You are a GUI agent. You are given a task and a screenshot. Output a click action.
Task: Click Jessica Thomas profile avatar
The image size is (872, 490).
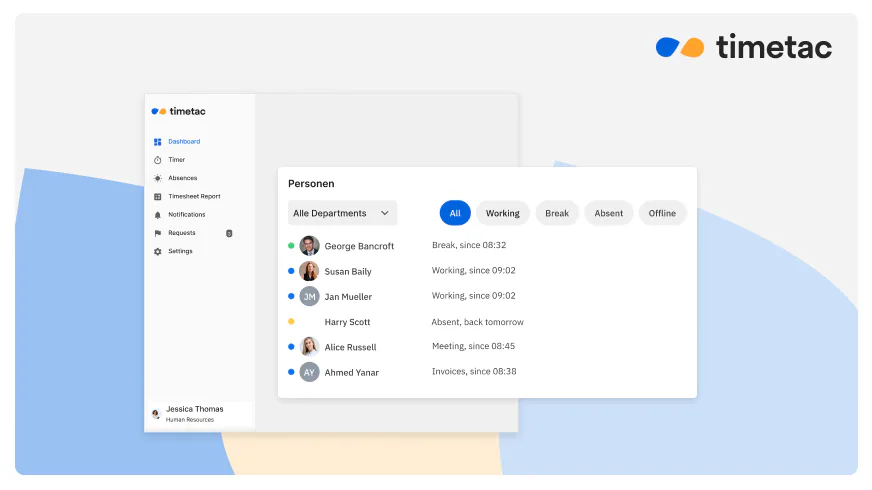click(156, 414)
